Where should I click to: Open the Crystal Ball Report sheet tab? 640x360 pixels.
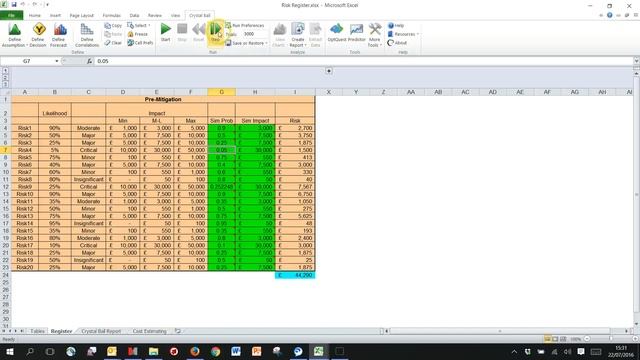pos(101,331)
